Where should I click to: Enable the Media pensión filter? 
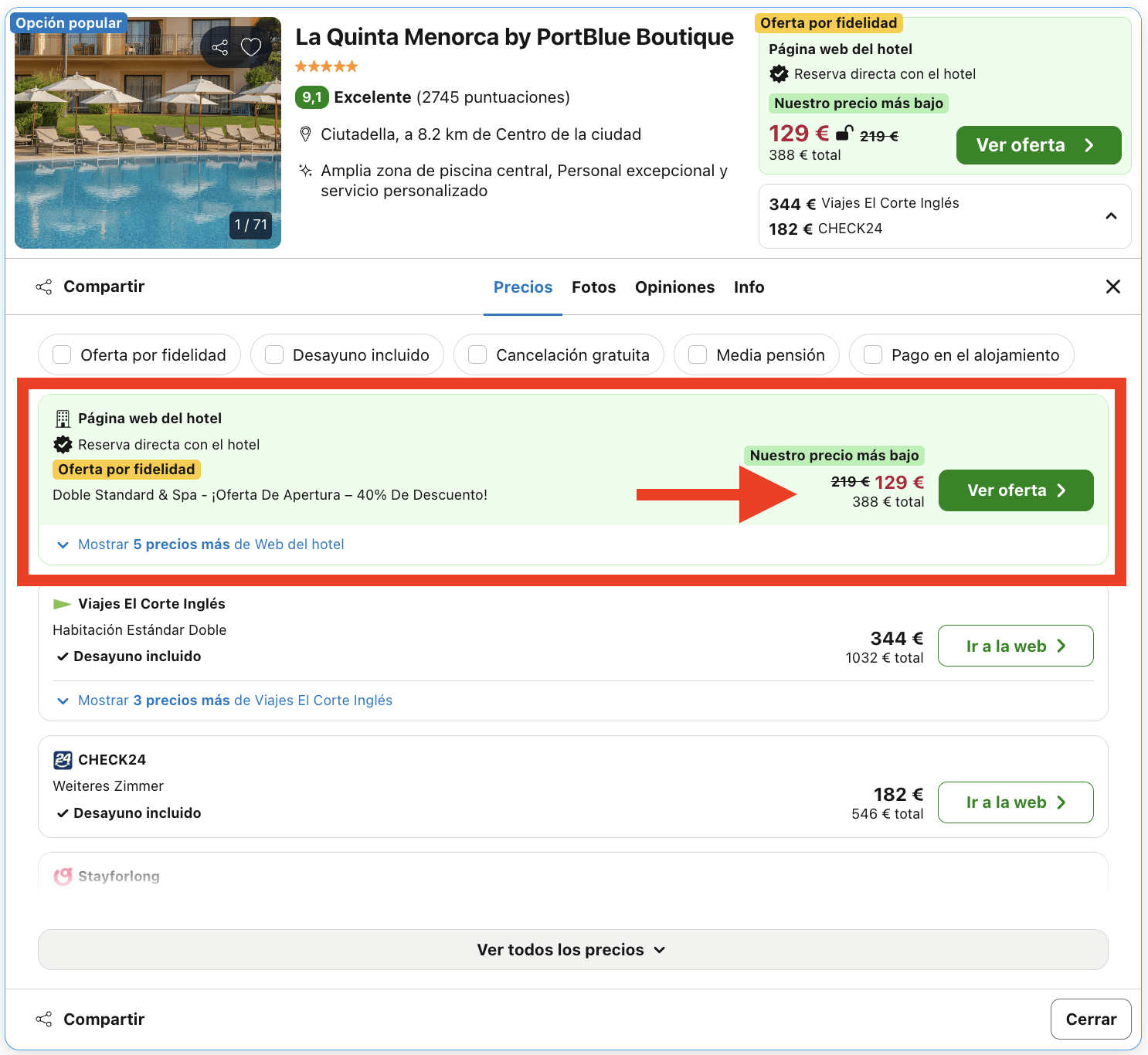pos(698,354)
